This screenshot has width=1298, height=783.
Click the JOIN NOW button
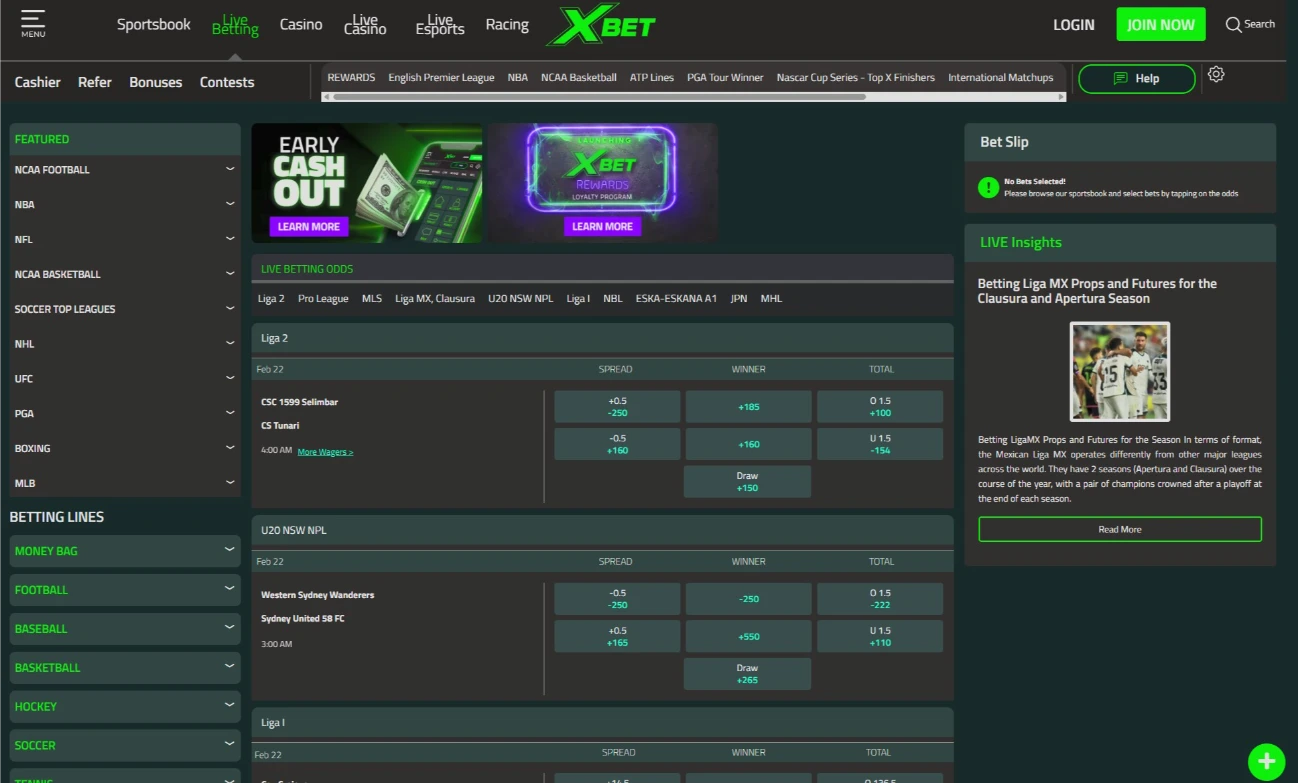point(1160,24)
